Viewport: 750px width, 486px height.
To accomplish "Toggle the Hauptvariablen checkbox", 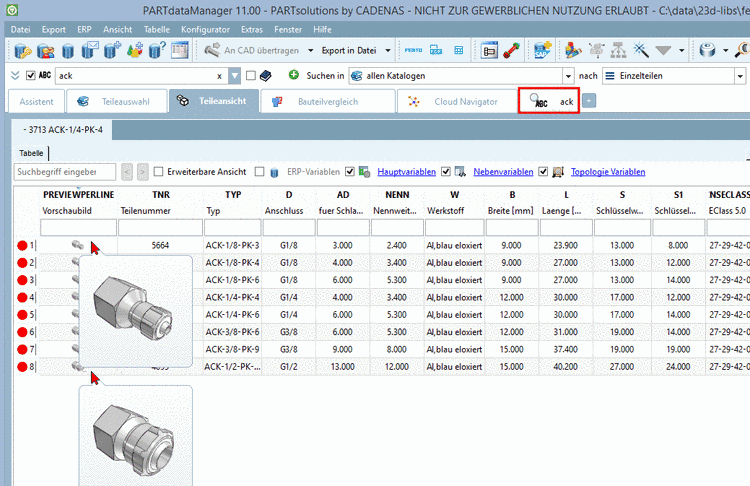I will coord(350,172).
